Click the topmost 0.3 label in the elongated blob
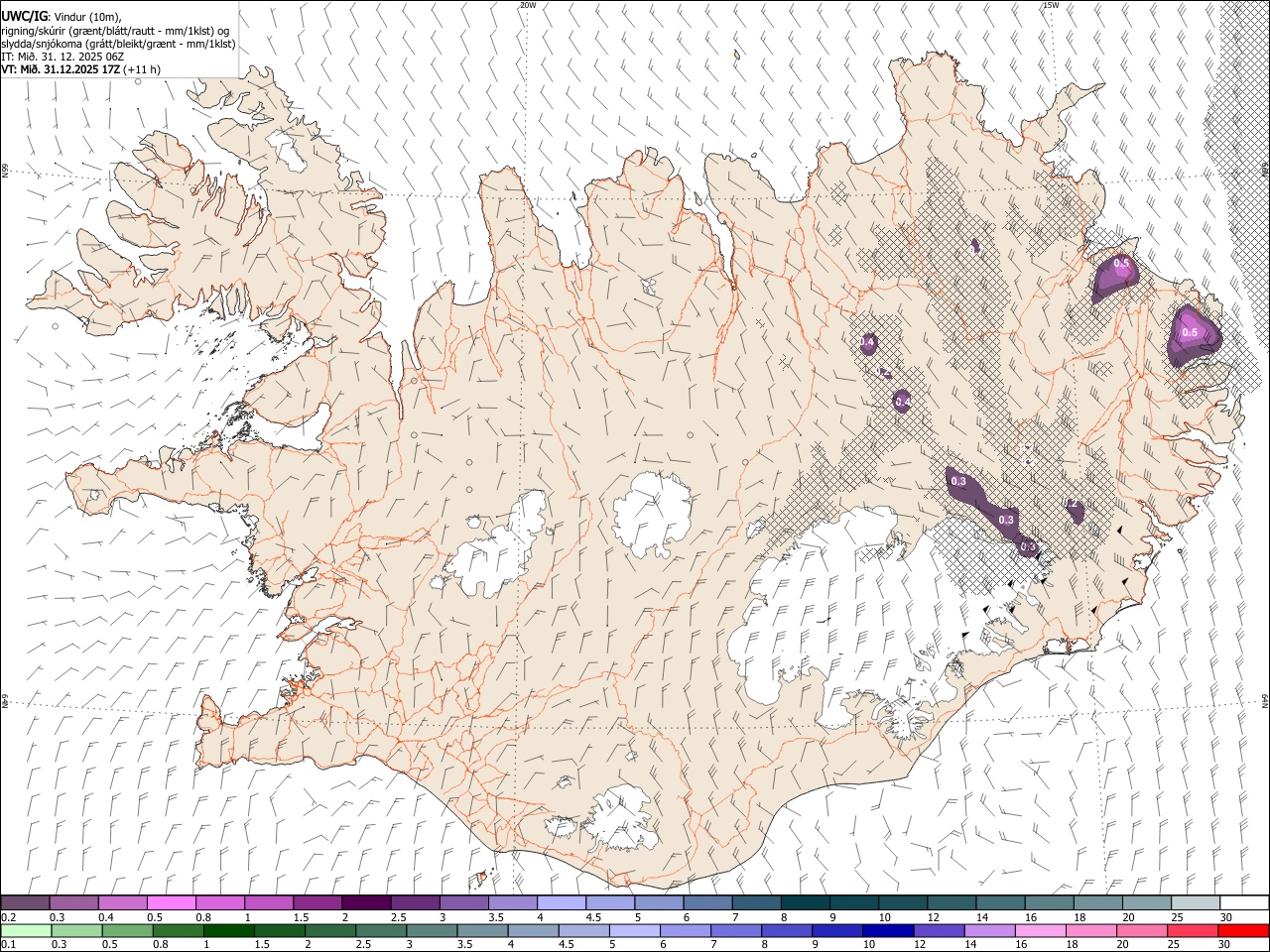 (x=958, y=481)
